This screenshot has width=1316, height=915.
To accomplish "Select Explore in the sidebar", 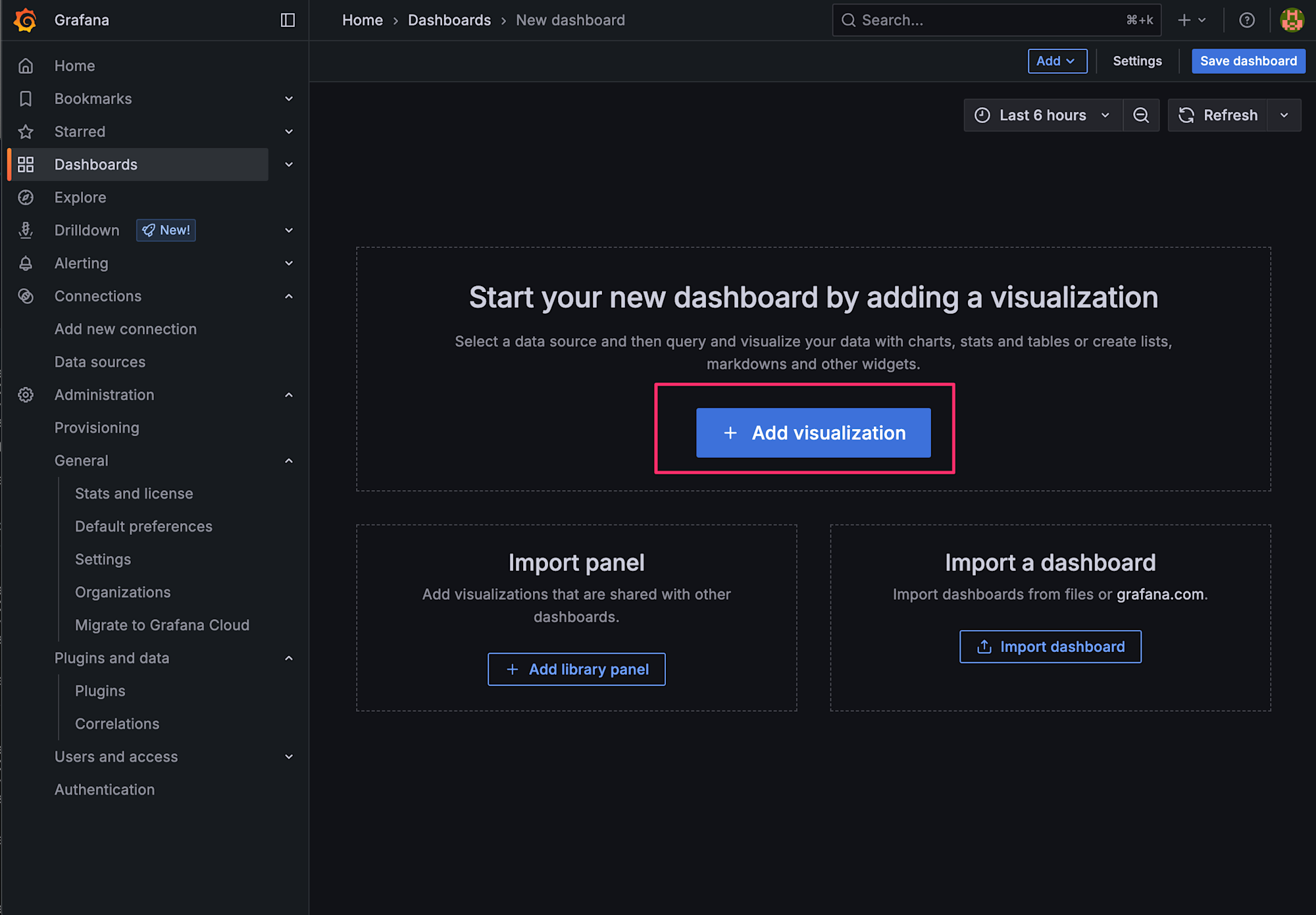I will point(80,197).
